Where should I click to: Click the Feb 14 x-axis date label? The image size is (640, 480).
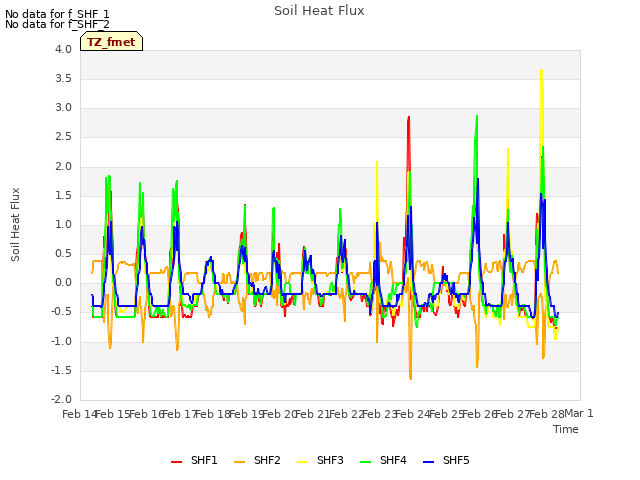point(80,414)
